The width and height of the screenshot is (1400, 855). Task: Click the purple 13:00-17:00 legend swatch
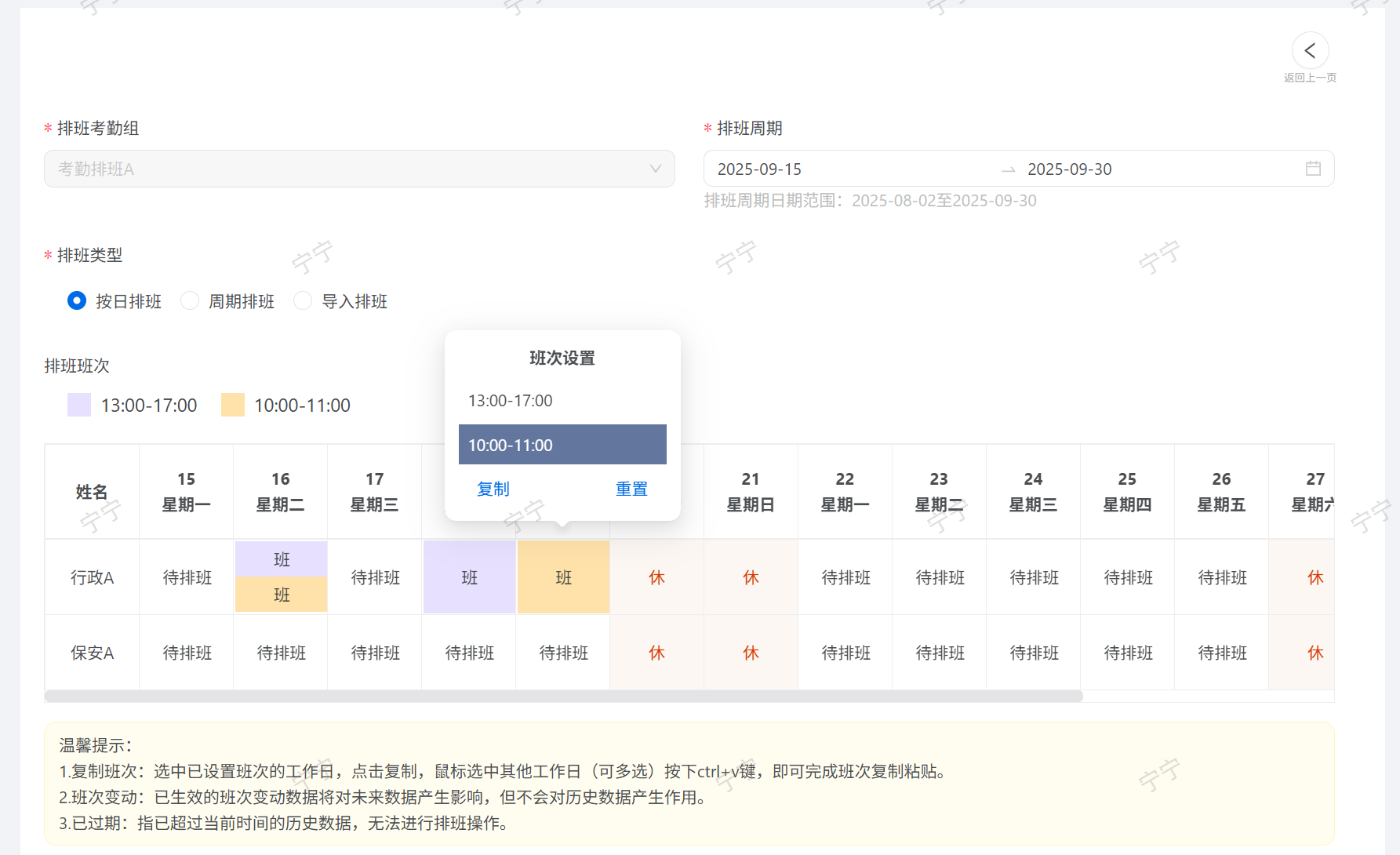(79, 405)
